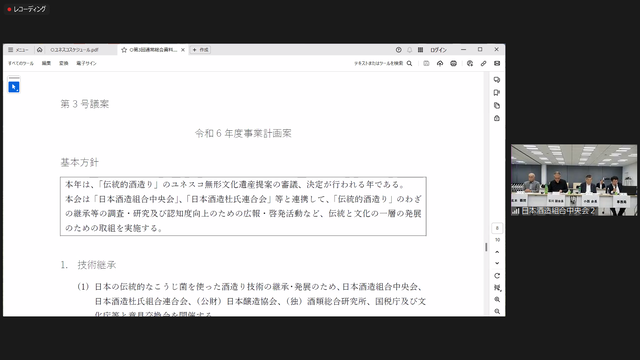The width and height of the screenshot is (640, 360).
Task: Click the cloud upload icon
Action: (x=440, y=63)
